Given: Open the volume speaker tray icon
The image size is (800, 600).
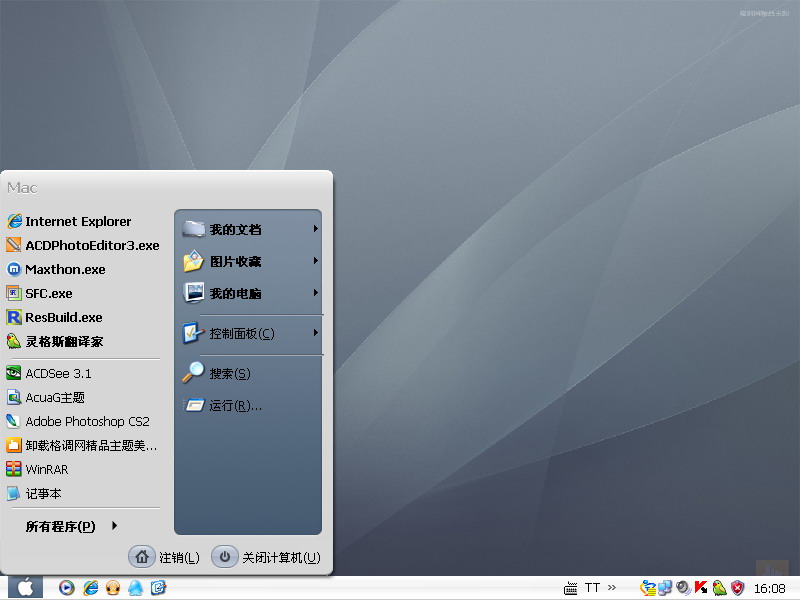Looking at the screenshot, I should 683,588.
